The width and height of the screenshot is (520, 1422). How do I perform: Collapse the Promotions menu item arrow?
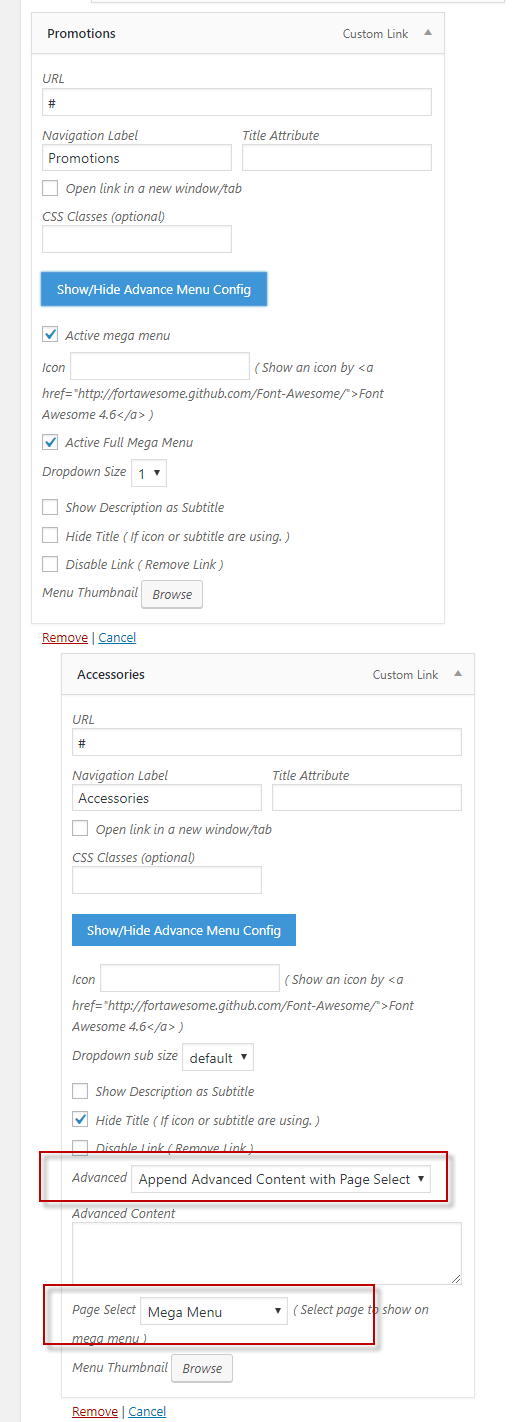[428, 33]
